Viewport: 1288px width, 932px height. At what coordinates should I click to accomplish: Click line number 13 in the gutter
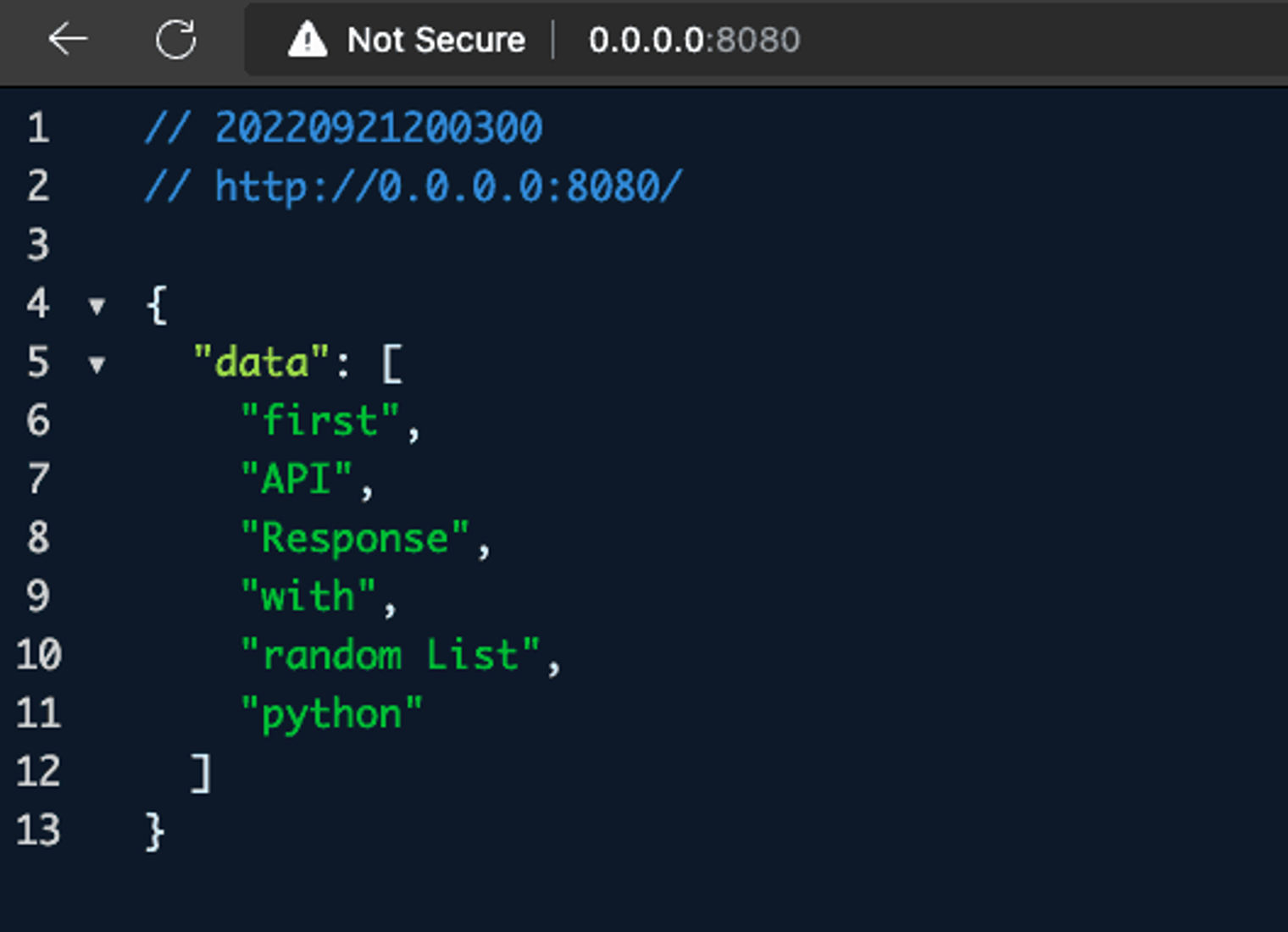[x=38, y=830]
